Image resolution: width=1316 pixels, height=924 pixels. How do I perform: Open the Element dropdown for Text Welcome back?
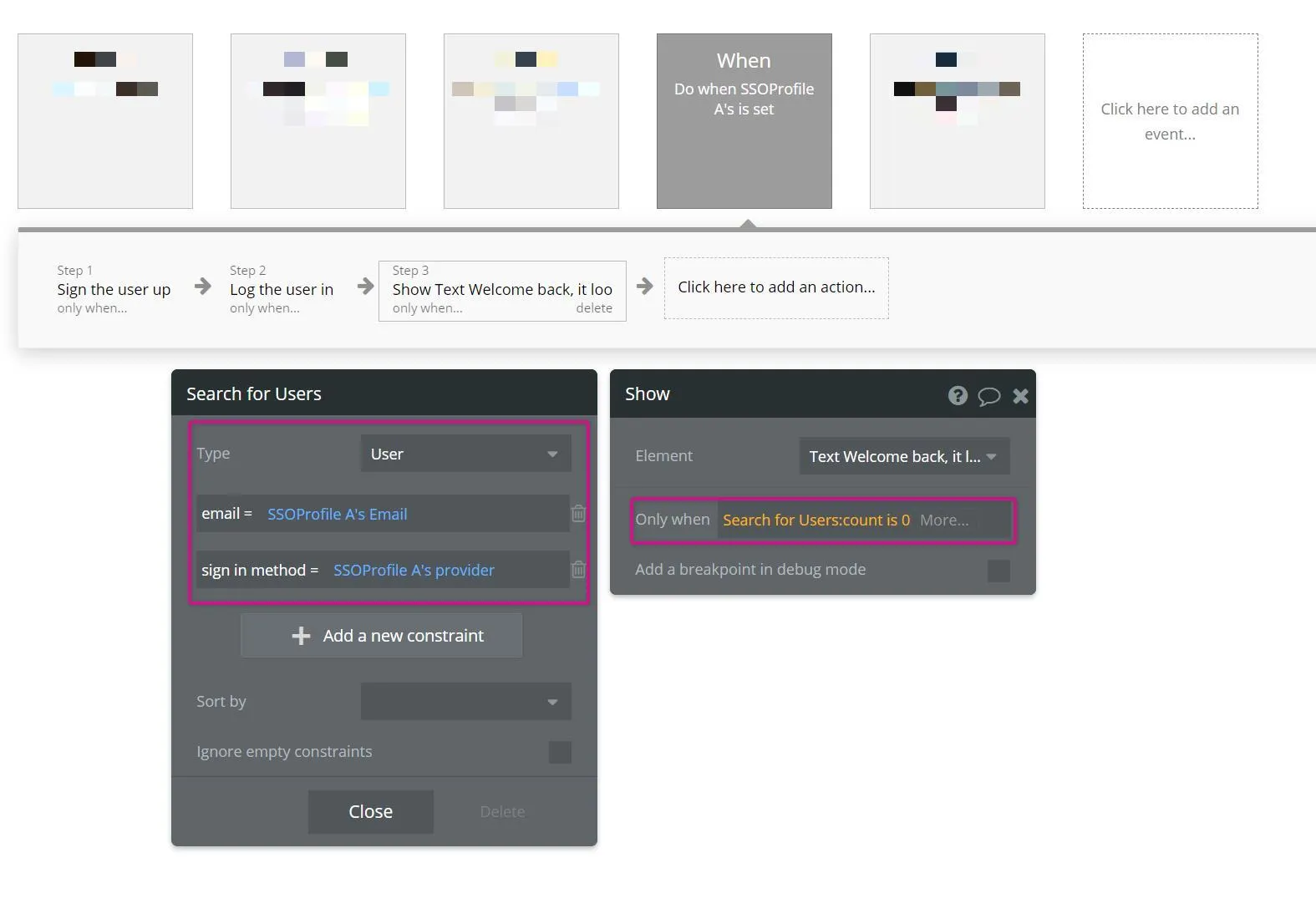tap(904, 456)
